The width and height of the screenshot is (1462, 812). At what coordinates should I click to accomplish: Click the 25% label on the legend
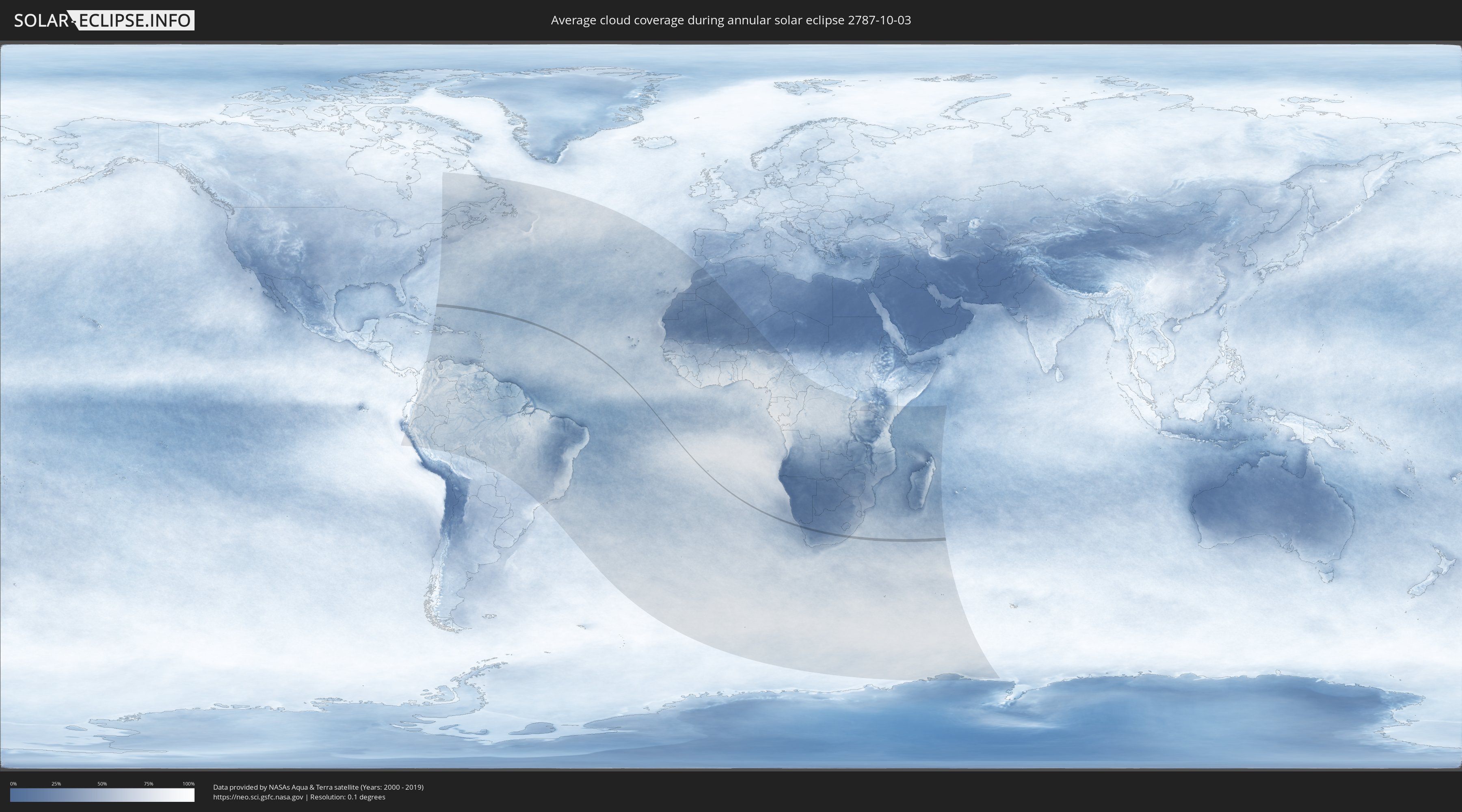point(56,784)
